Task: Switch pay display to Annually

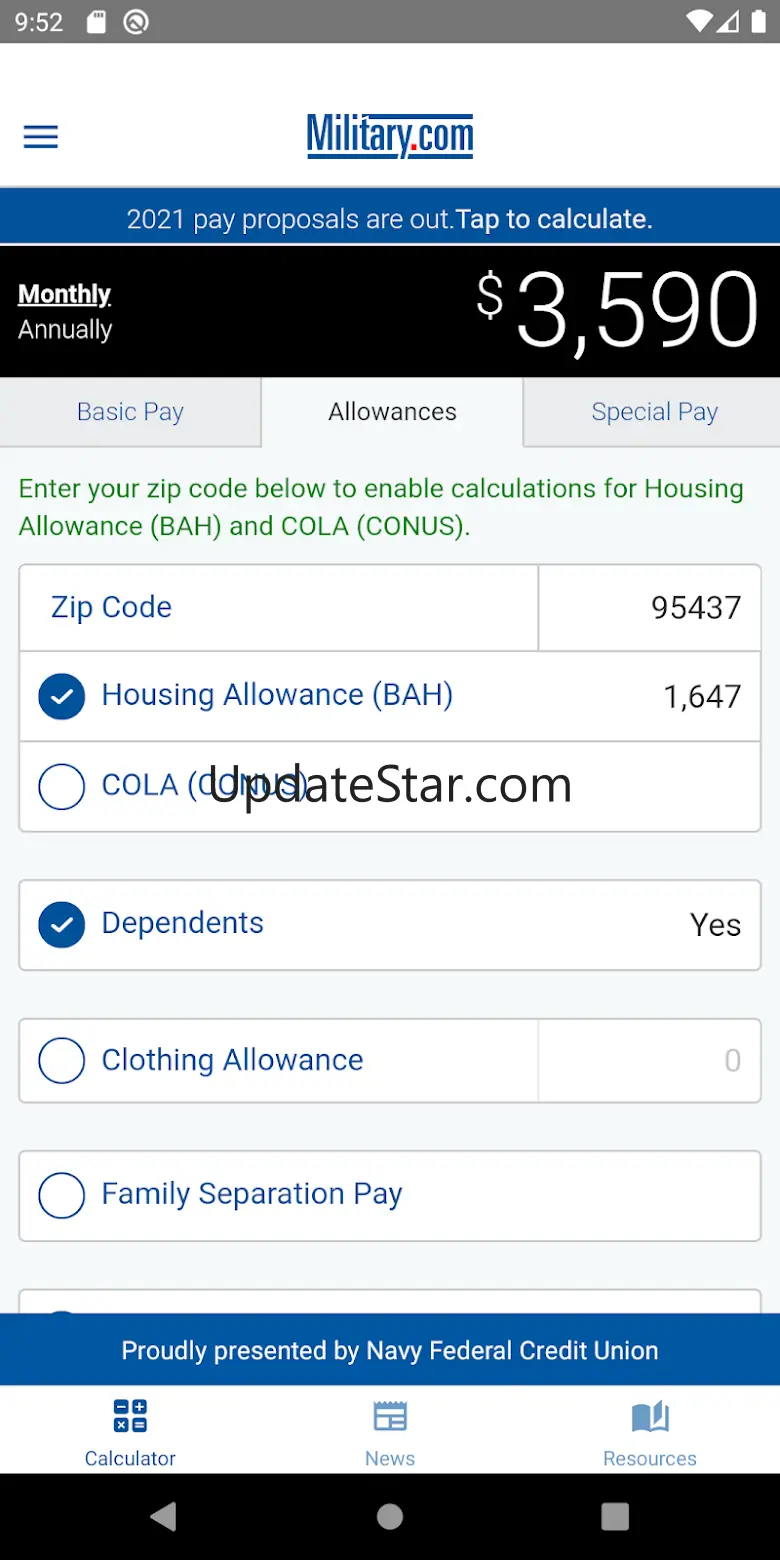Action: coord(65,330)
